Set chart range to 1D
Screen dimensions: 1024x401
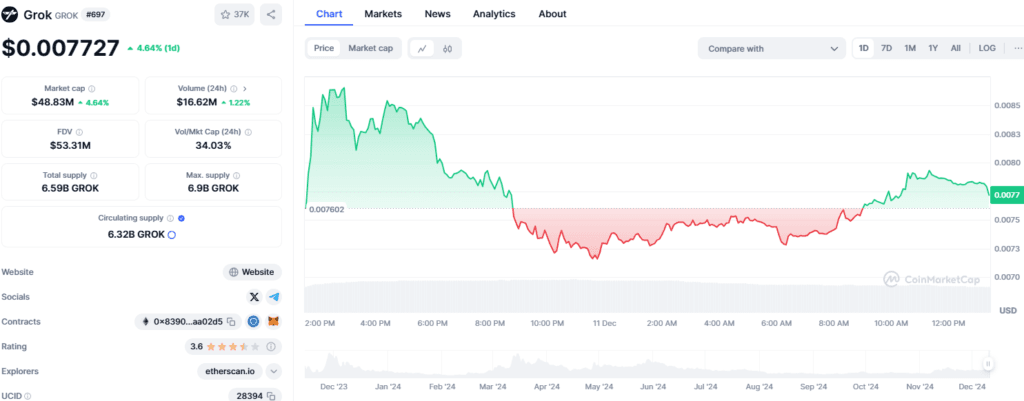863,48
